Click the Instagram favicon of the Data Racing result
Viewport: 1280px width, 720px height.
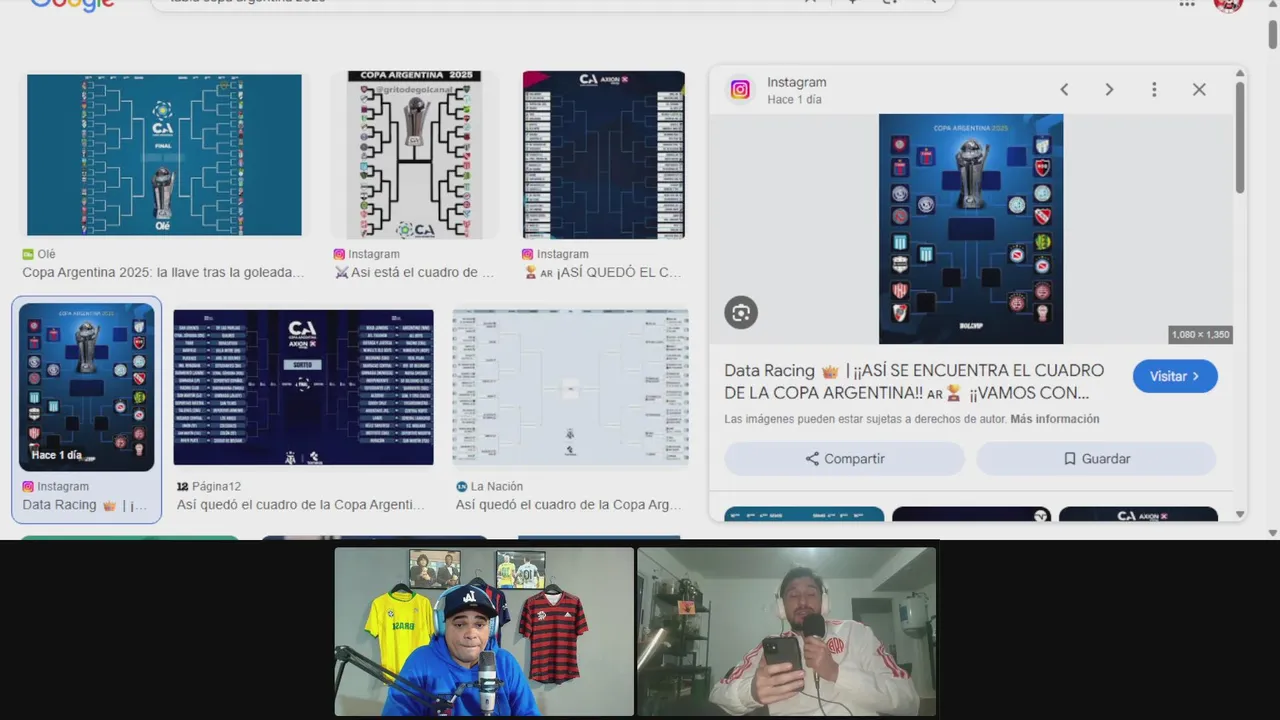[x=28, y=486]
